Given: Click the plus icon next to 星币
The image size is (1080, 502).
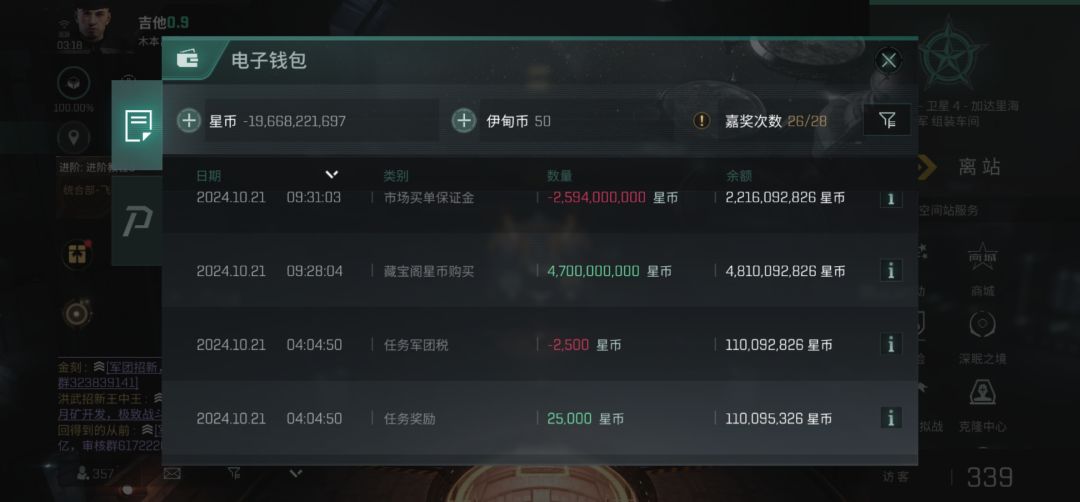Looking at the screenshot, I should pyautogui.click(x=189, y=121).
